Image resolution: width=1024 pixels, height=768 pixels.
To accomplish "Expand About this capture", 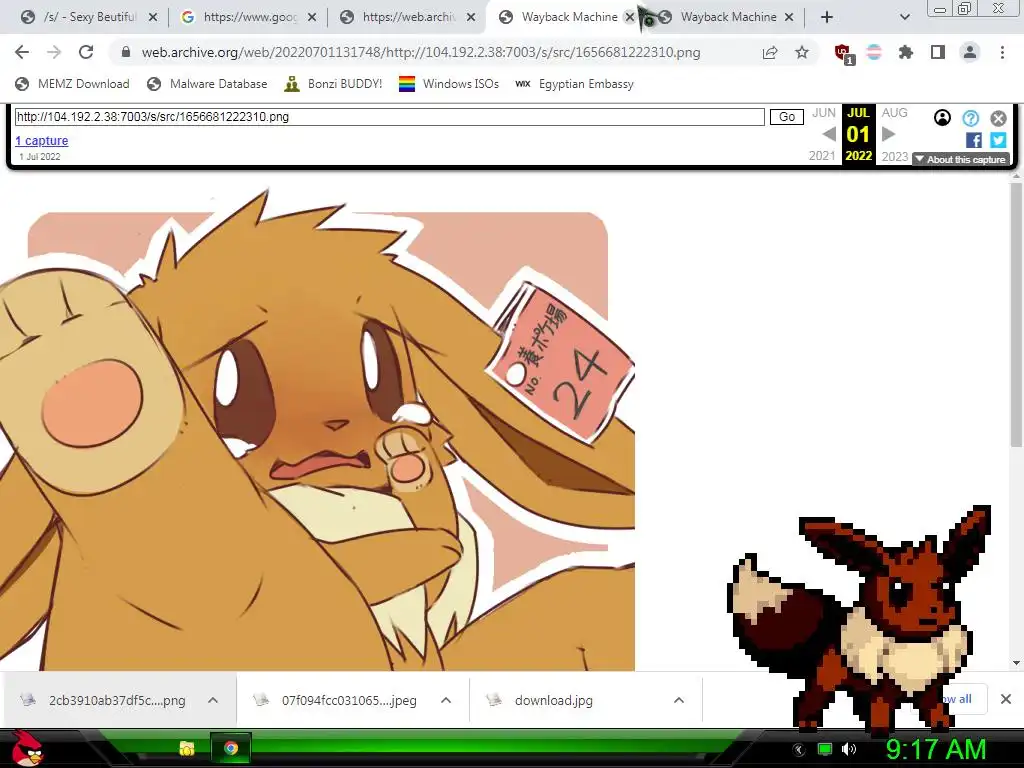I will coord(961,159).
